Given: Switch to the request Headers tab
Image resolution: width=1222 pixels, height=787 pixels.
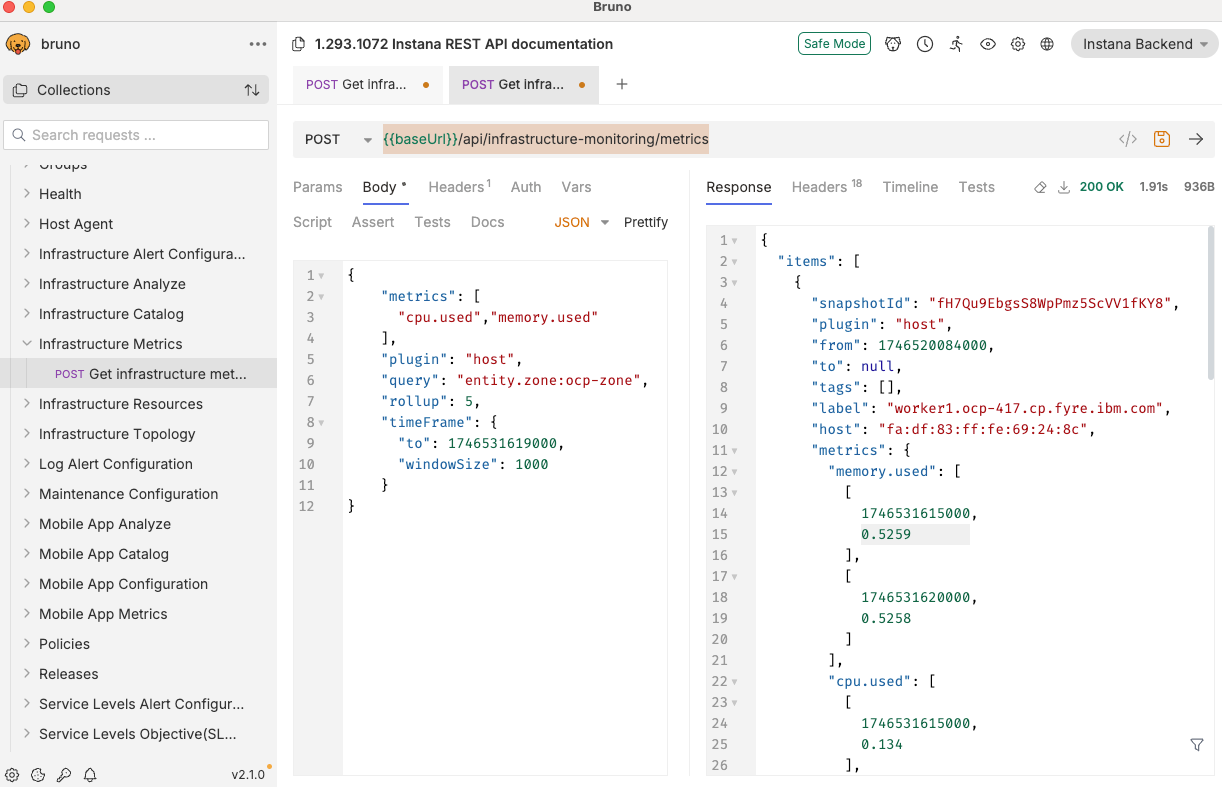Looking at the screenshot, I should pos(459,187).
